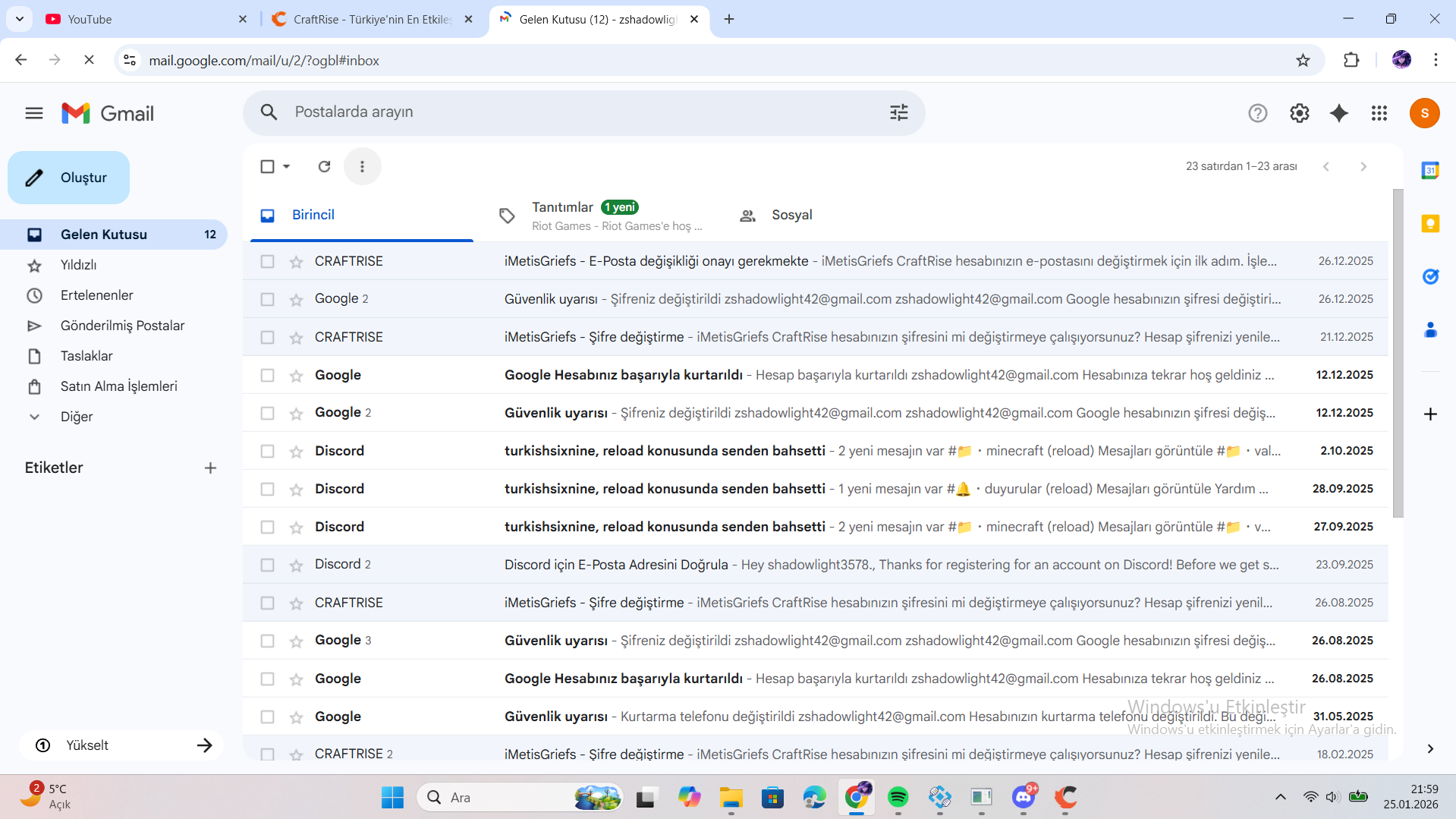Create a new label with plus icon

point(210,468)
